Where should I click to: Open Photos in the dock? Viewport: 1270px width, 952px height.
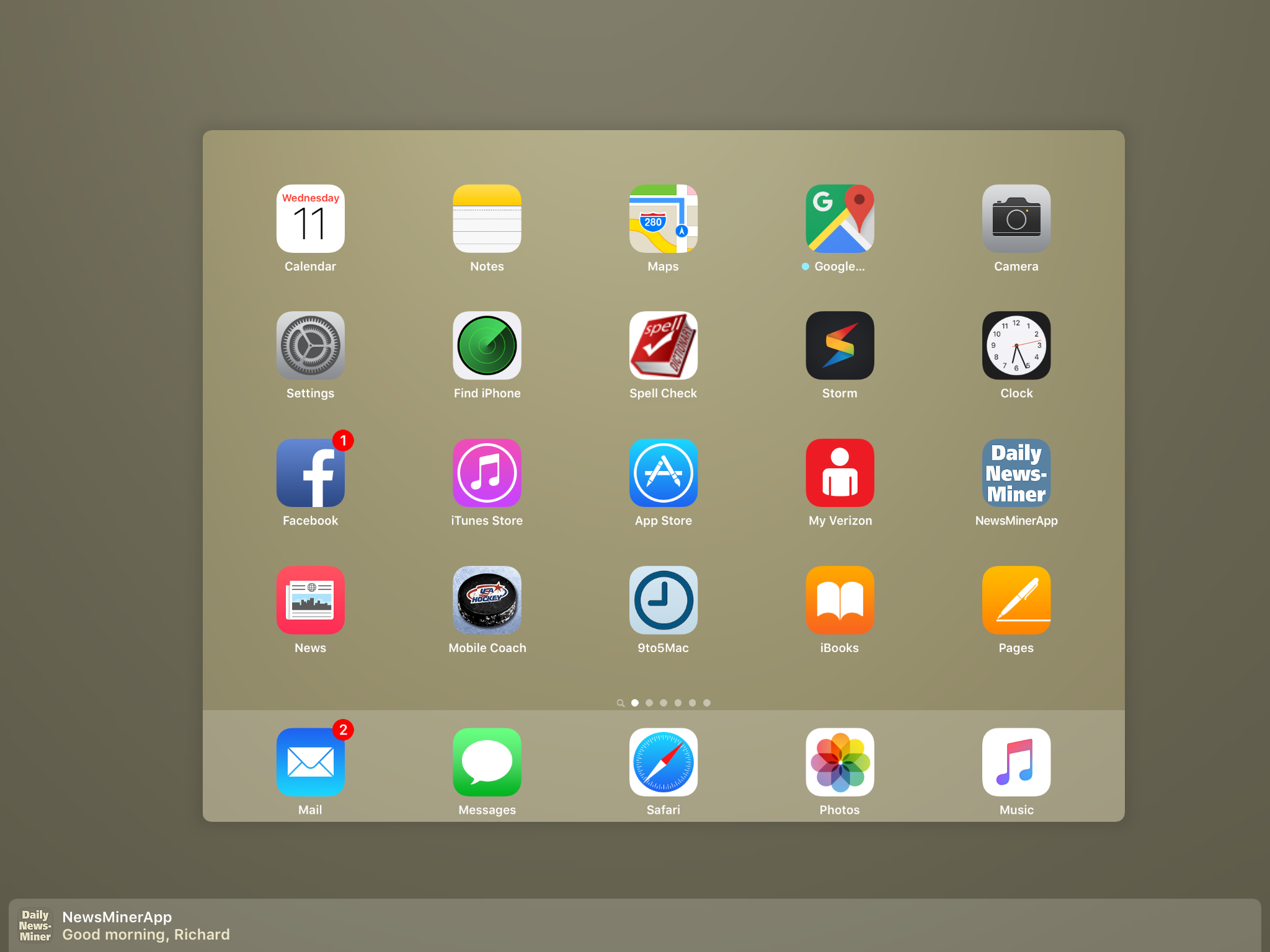coord(840,762)
